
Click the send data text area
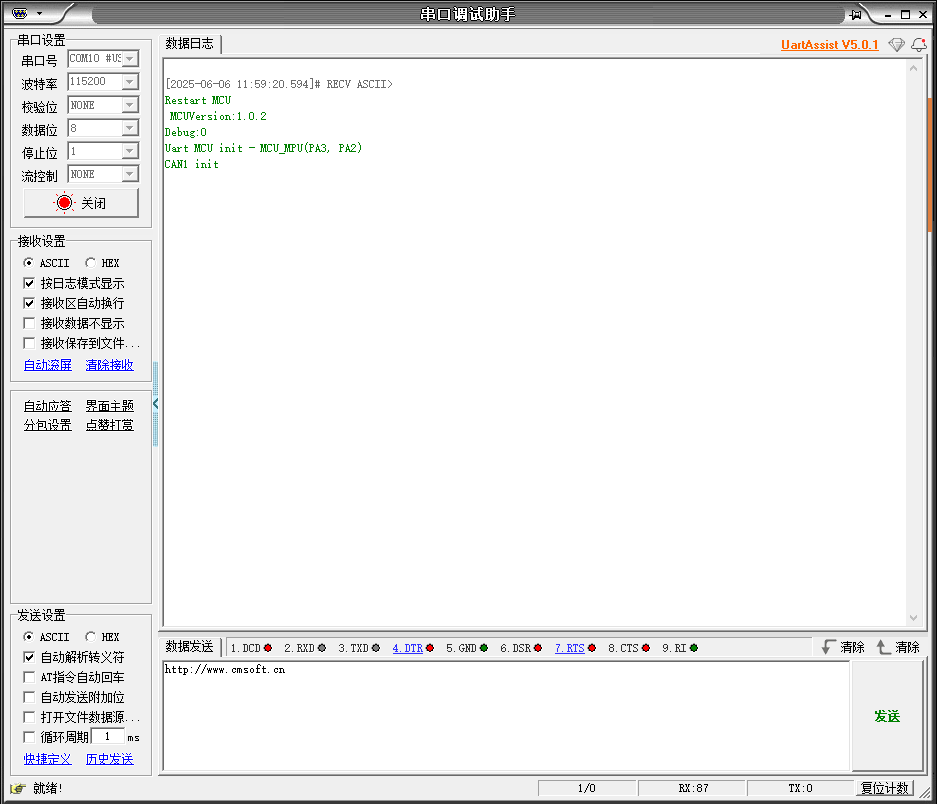(x=506, y=716)
